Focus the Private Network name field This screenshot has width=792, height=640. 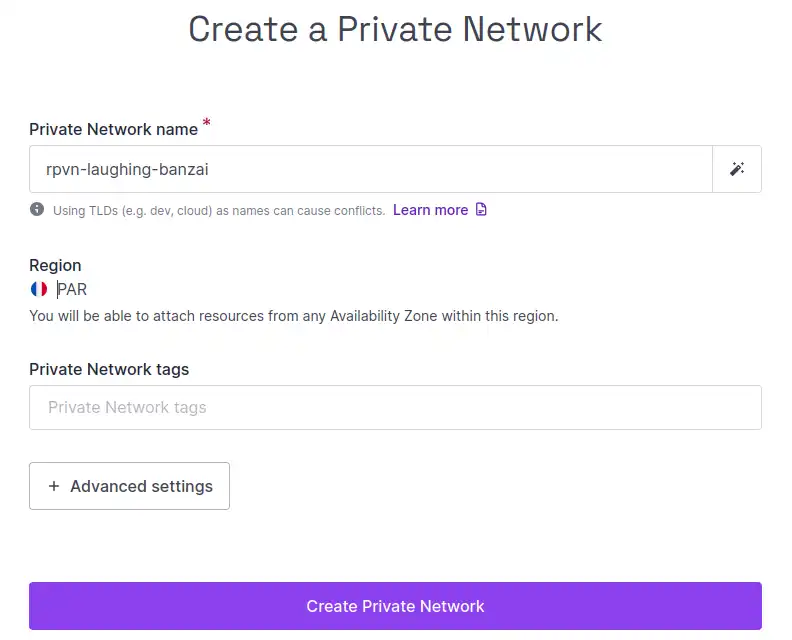[371, 169]
